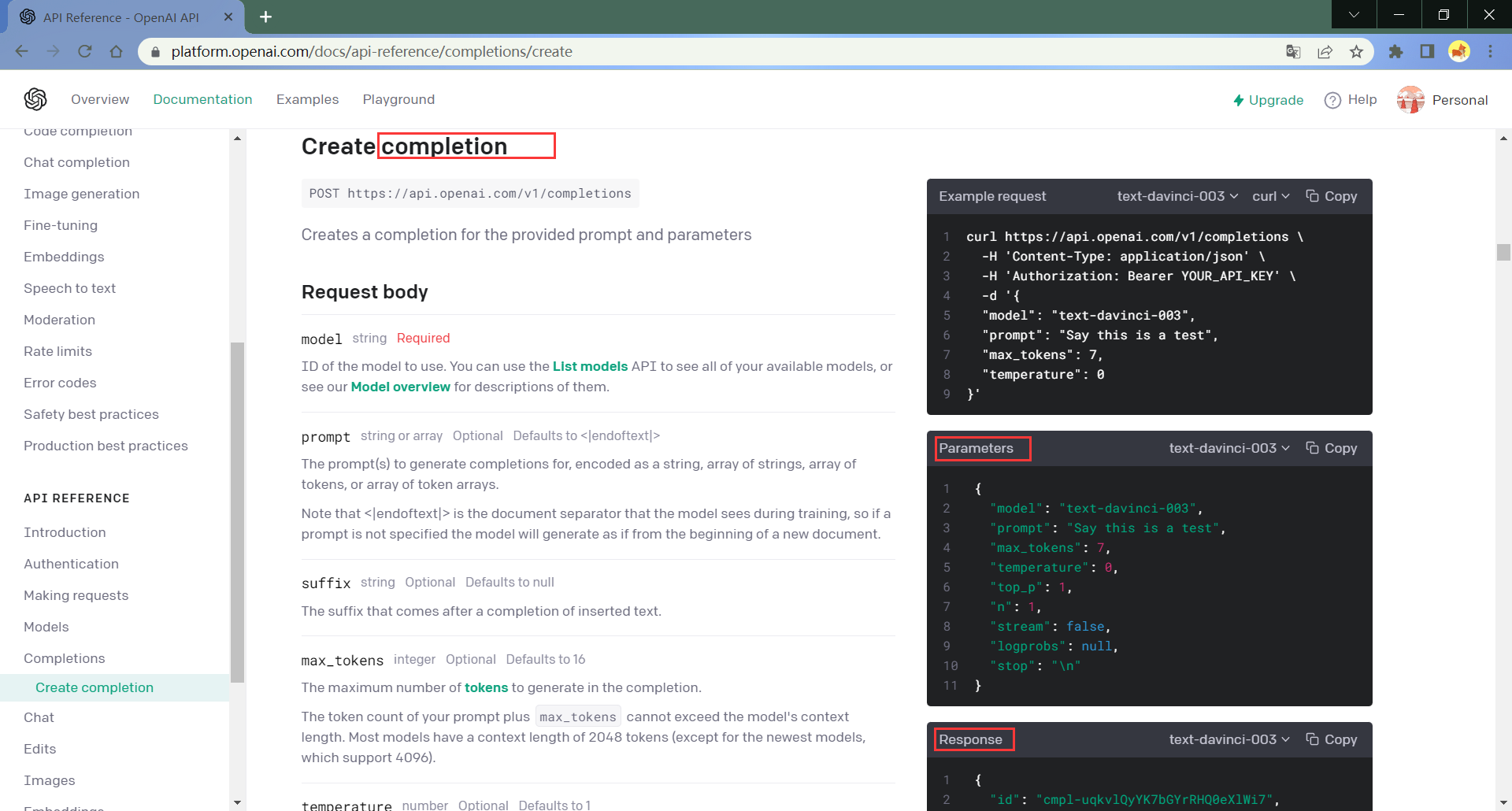
Task: Open the browser home page
Action: 117,51
